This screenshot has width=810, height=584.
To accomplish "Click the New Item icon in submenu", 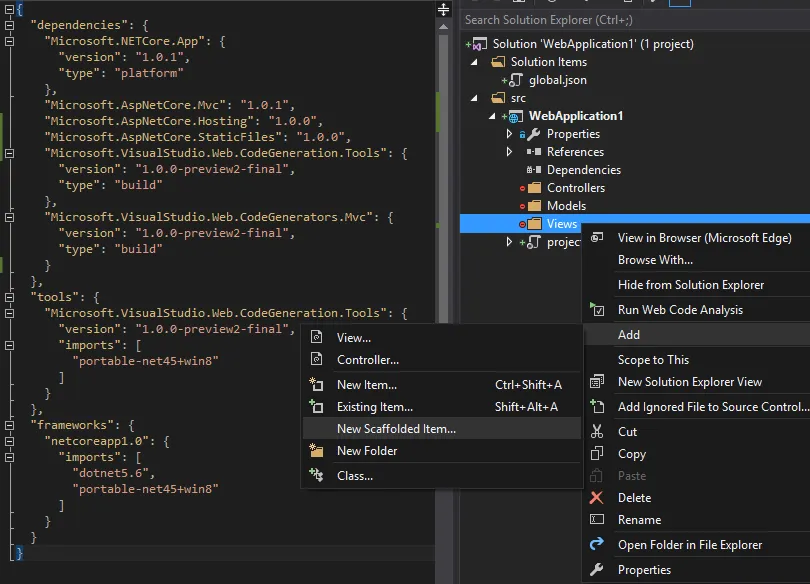I will [316, 384].
